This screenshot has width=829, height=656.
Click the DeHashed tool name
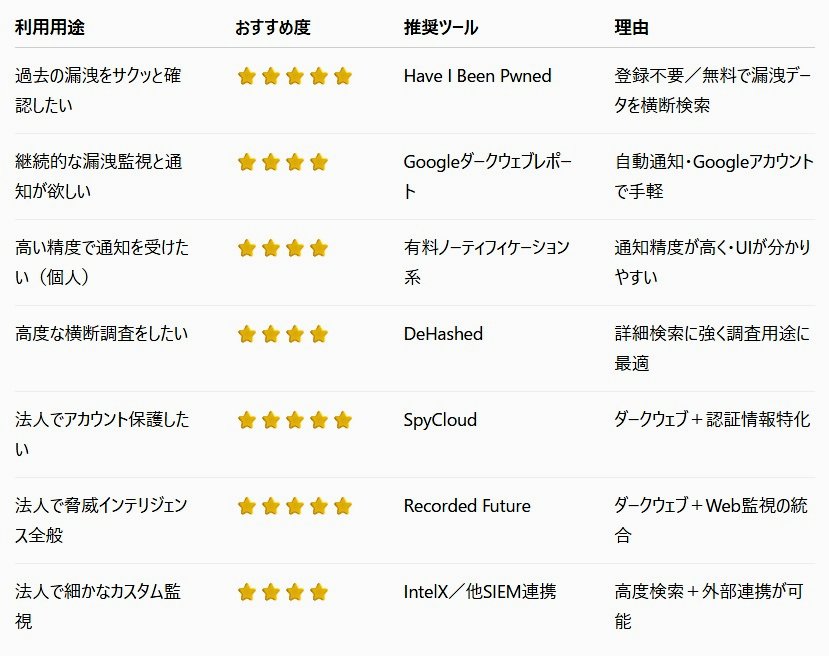pyautogui.click(x=443, y=334)
